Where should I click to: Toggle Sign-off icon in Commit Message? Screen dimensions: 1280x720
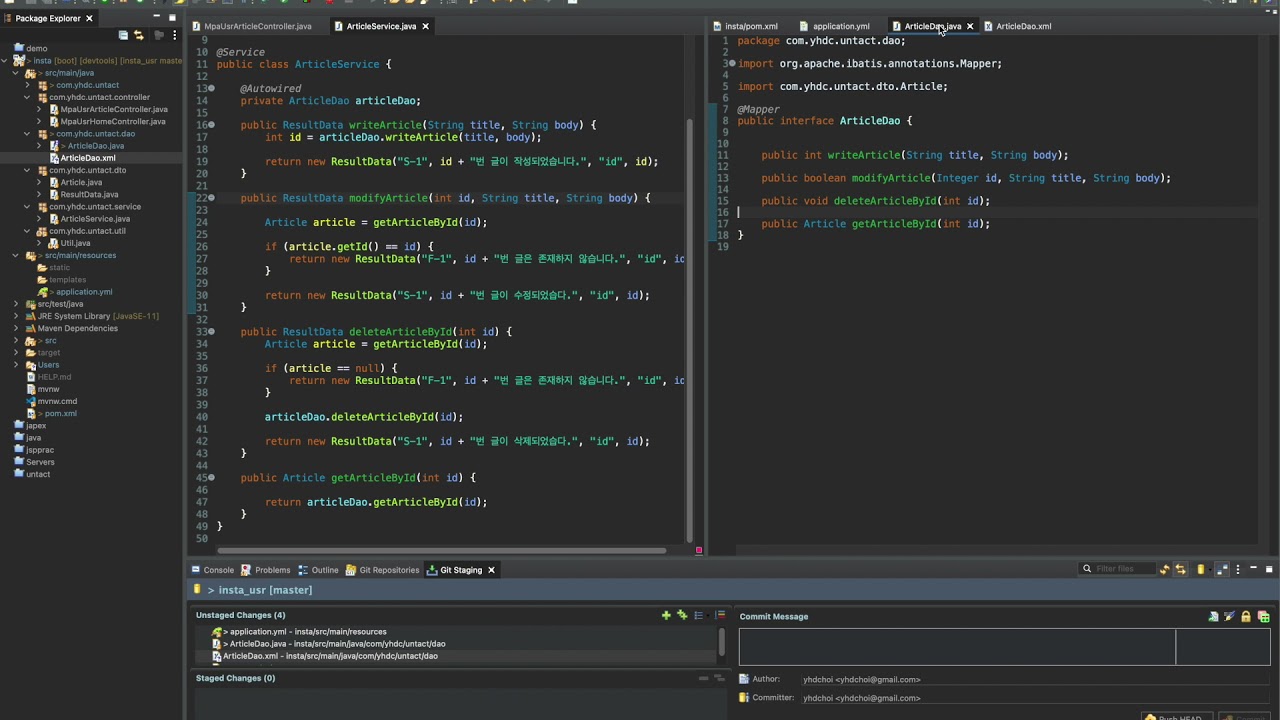tap(1229, 617)
